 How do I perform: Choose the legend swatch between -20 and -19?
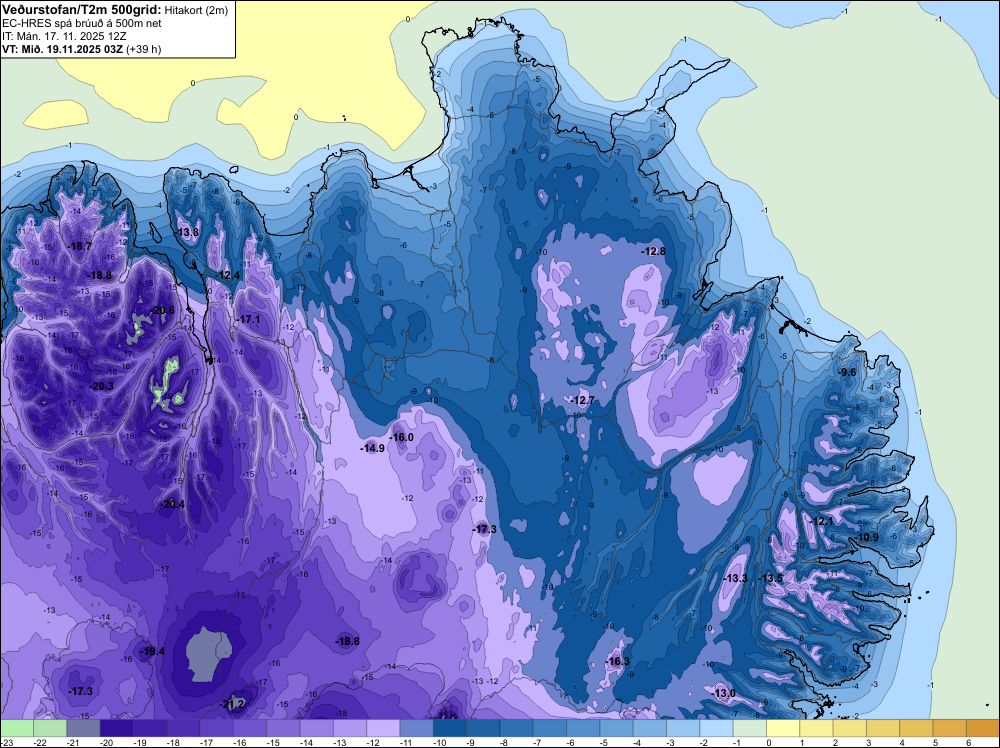pos(116,728)
